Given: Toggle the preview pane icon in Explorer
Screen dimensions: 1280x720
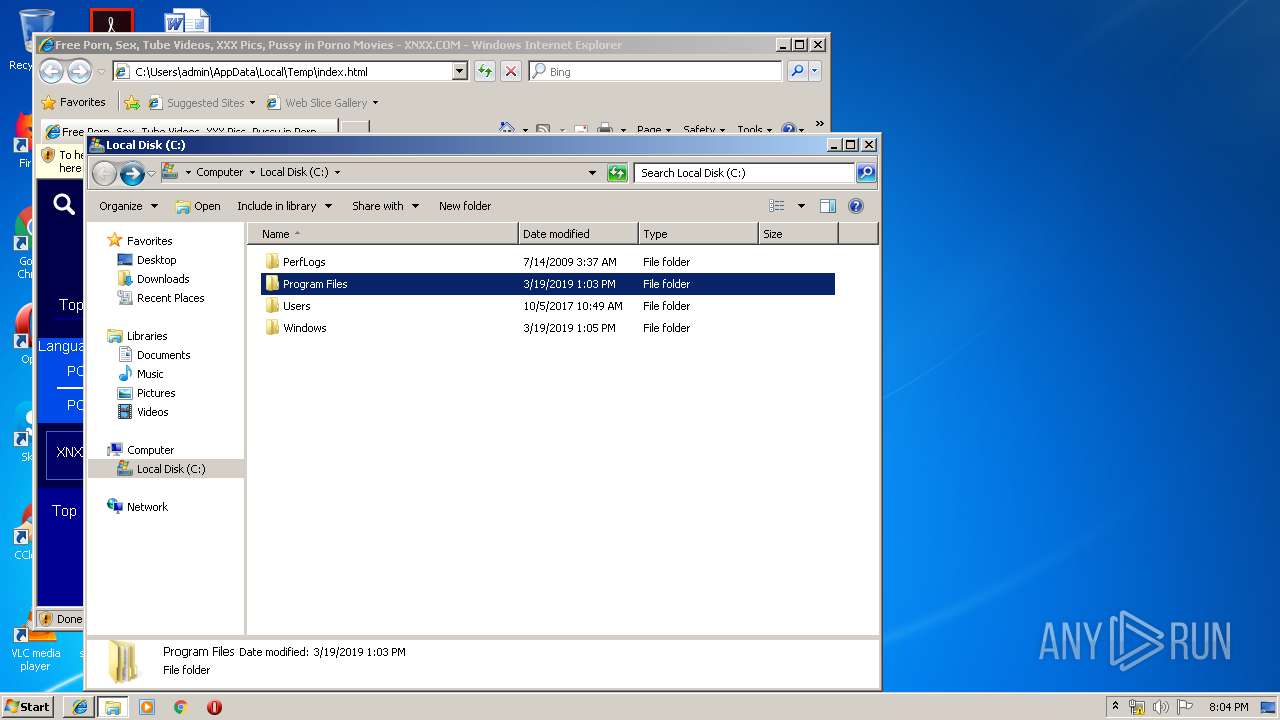Looking at the screenshot, I should point(827,206).
